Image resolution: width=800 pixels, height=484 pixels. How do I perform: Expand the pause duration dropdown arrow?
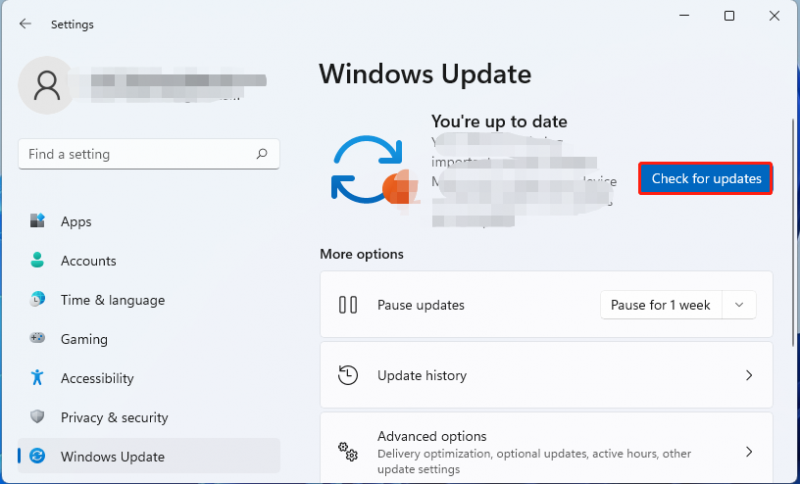click(x=739, y=305)
